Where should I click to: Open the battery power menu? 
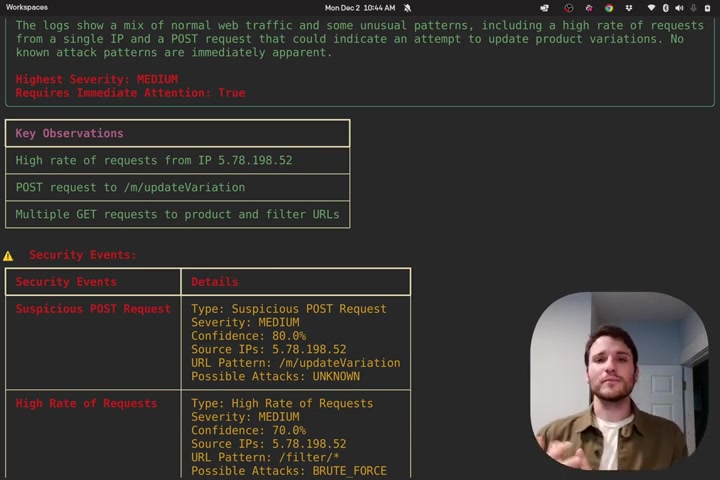[708, 8]
